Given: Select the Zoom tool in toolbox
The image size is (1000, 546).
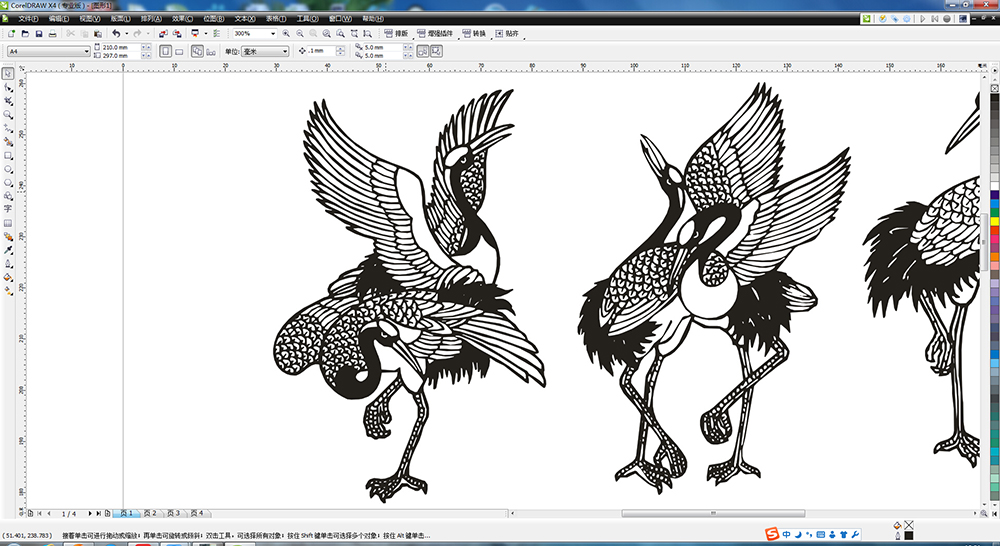Looking at the screenshot, I should pos(8,115).
